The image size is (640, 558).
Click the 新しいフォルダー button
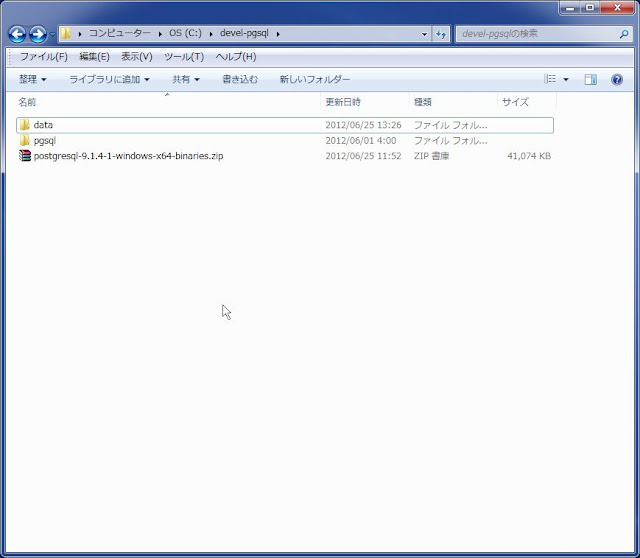(315, 79)
